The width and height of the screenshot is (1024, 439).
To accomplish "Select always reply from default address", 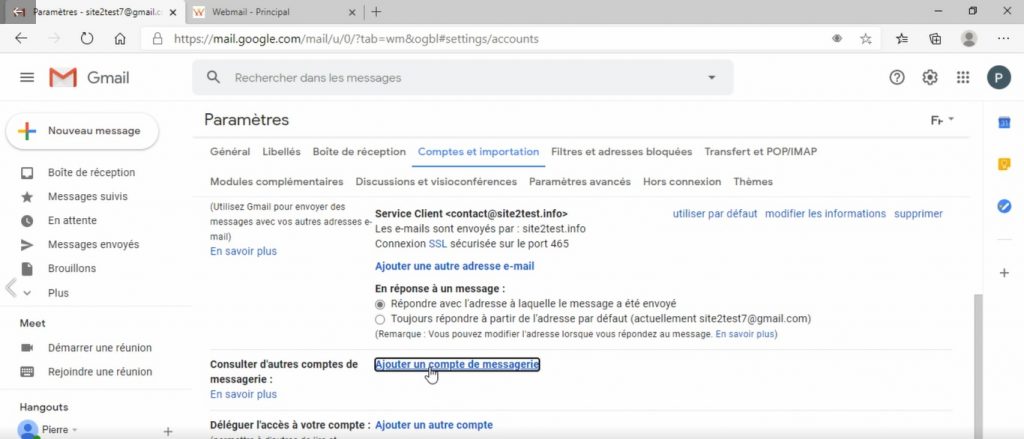I will click(380, 319).
